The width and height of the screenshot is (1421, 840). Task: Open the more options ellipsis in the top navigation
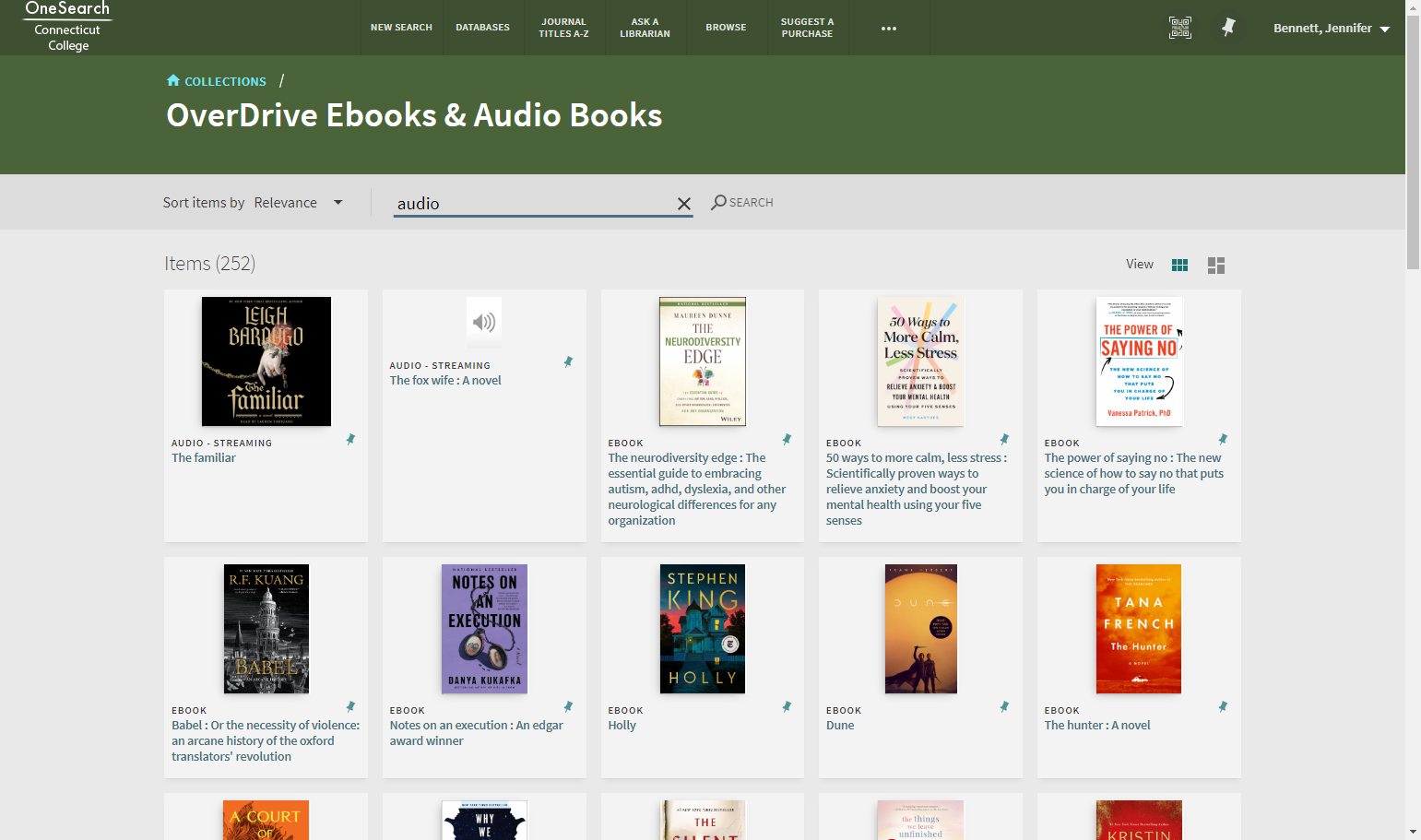point(889,29)
